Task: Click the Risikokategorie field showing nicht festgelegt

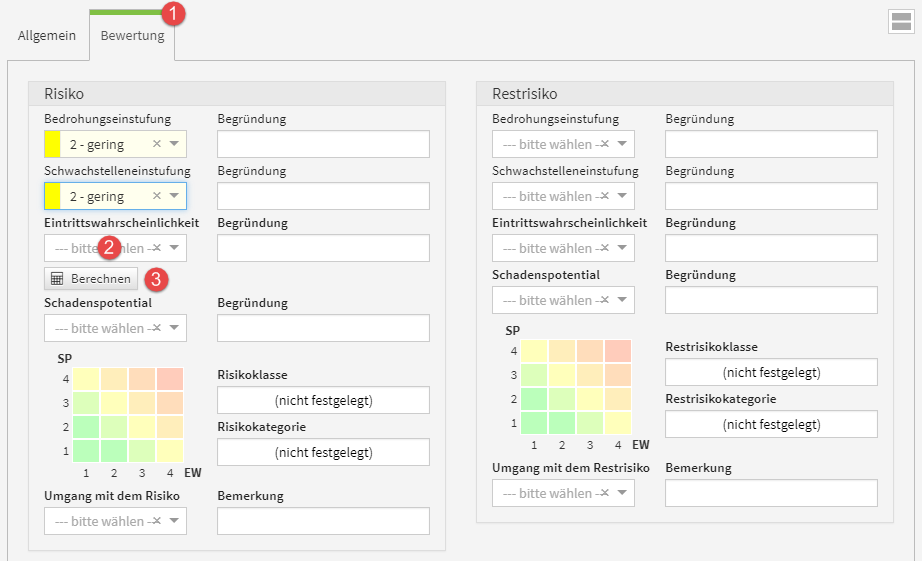Action: point(323,452)
